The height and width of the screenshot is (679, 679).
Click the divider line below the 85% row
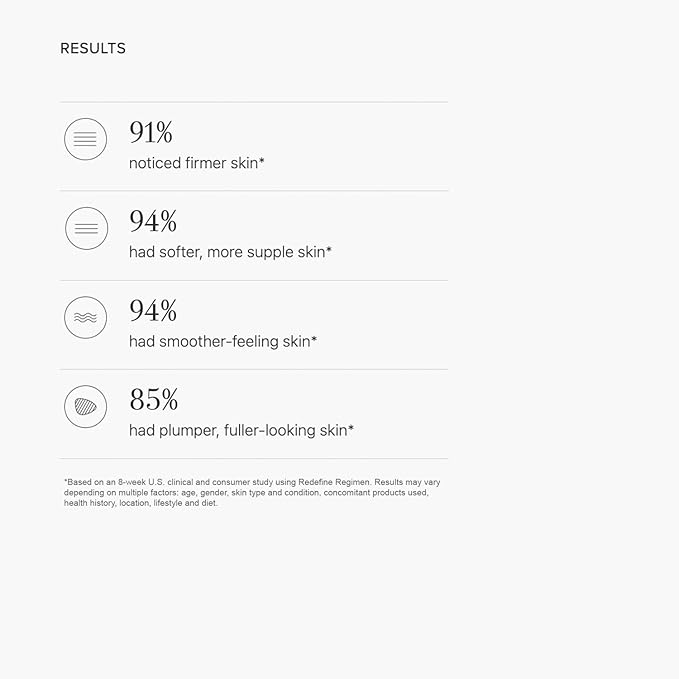pyautogui.click(x=254, y=459)
